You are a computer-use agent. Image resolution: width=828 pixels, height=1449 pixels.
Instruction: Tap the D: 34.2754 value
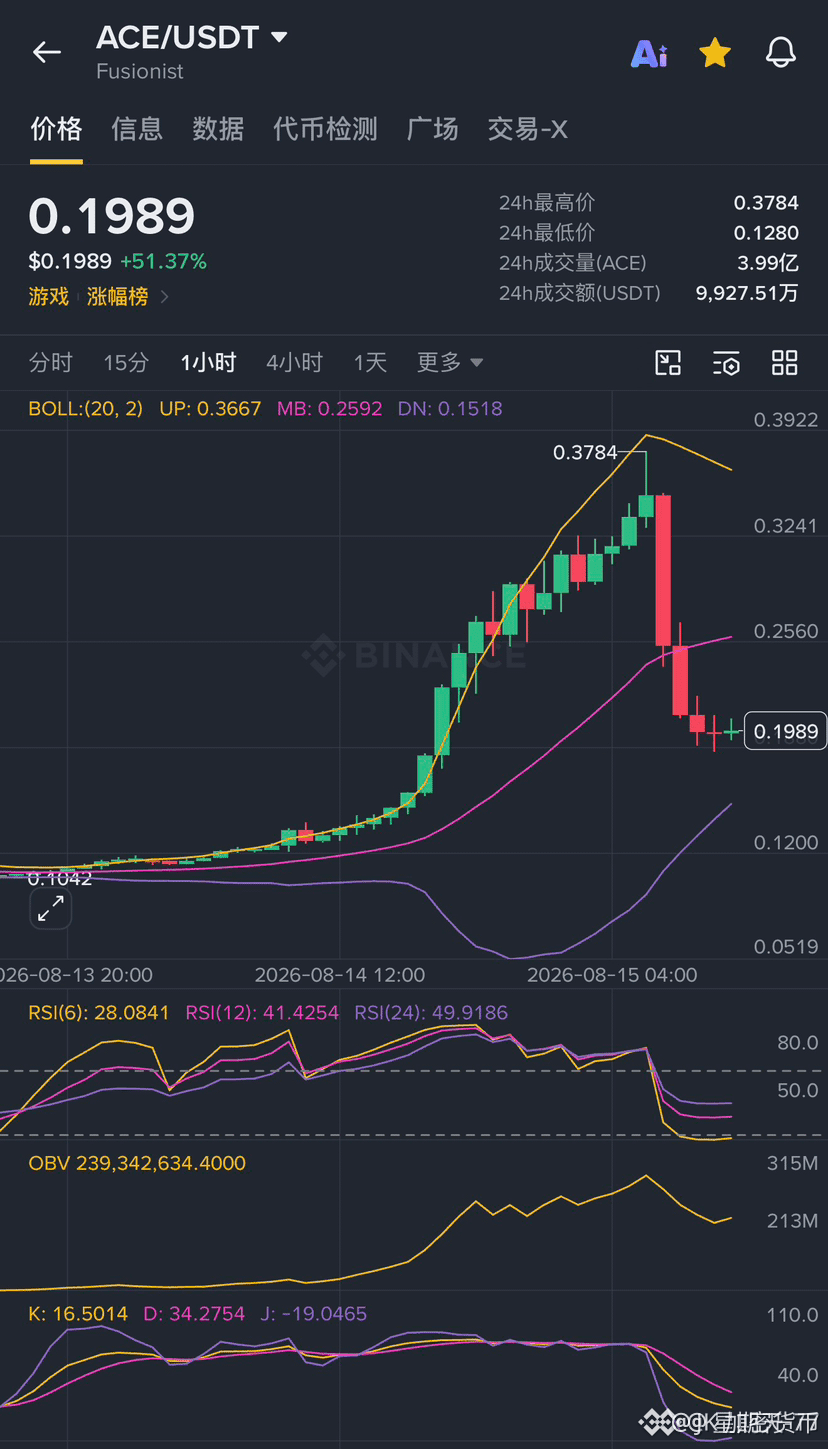point(194,1314)
